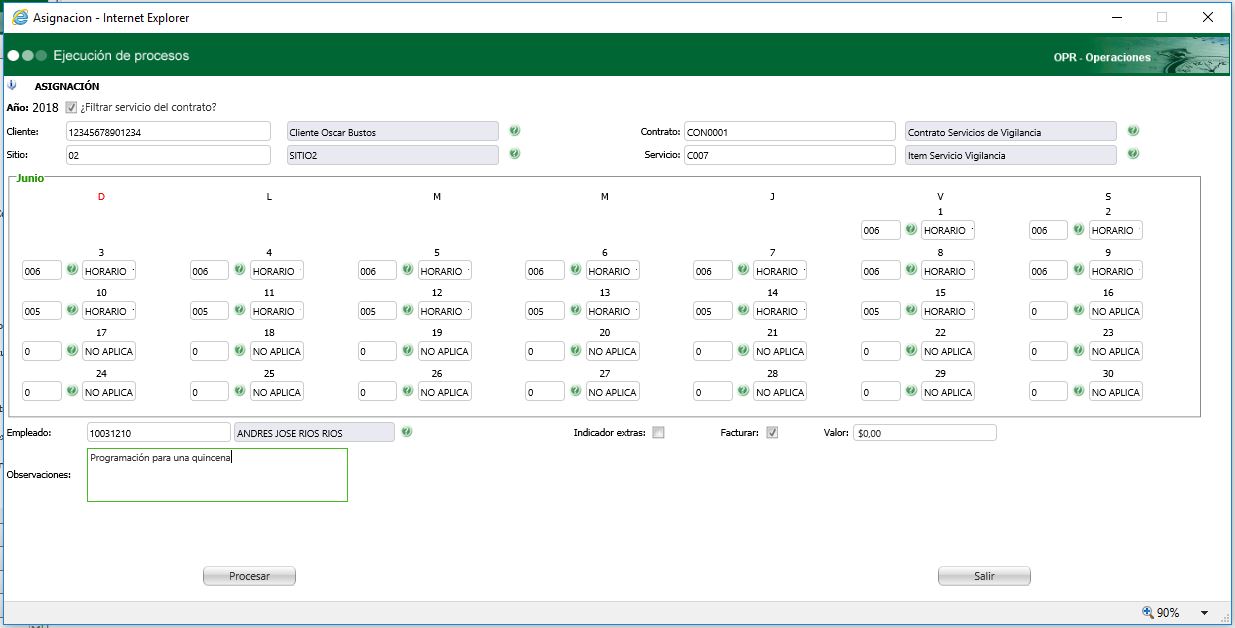
Task: Click lookup icon beside Item Servicio Vigilancia
Action: 1133,154
